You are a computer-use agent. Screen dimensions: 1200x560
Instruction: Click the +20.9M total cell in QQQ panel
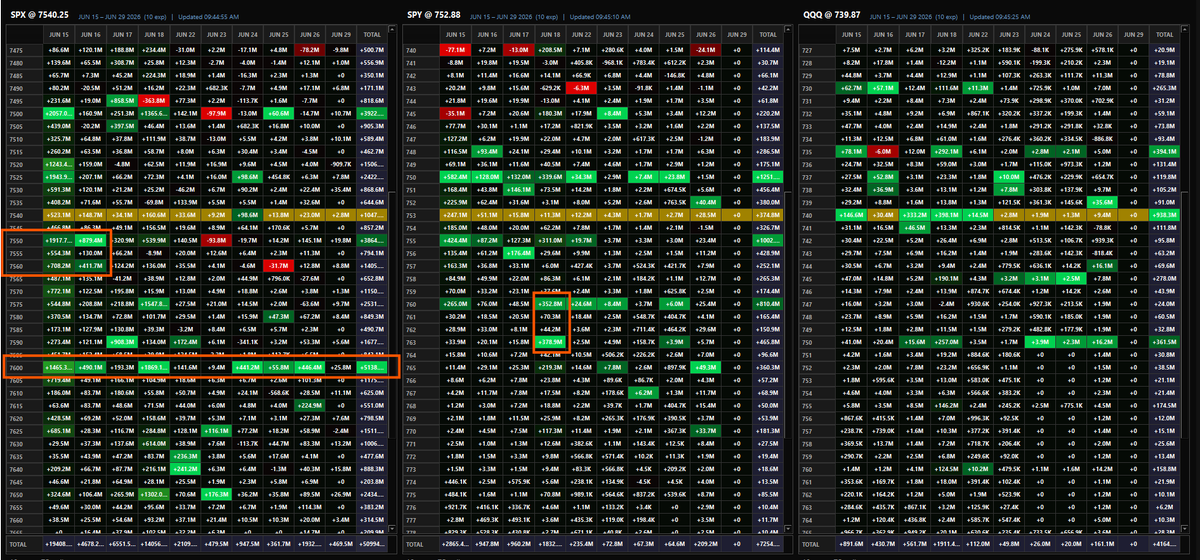[x=1167, y=49]
